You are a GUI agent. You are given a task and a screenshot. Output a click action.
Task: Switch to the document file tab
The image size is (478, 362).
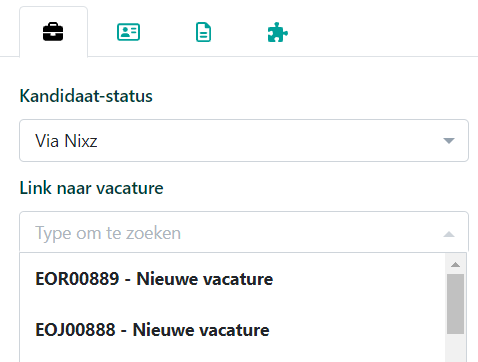203,32
